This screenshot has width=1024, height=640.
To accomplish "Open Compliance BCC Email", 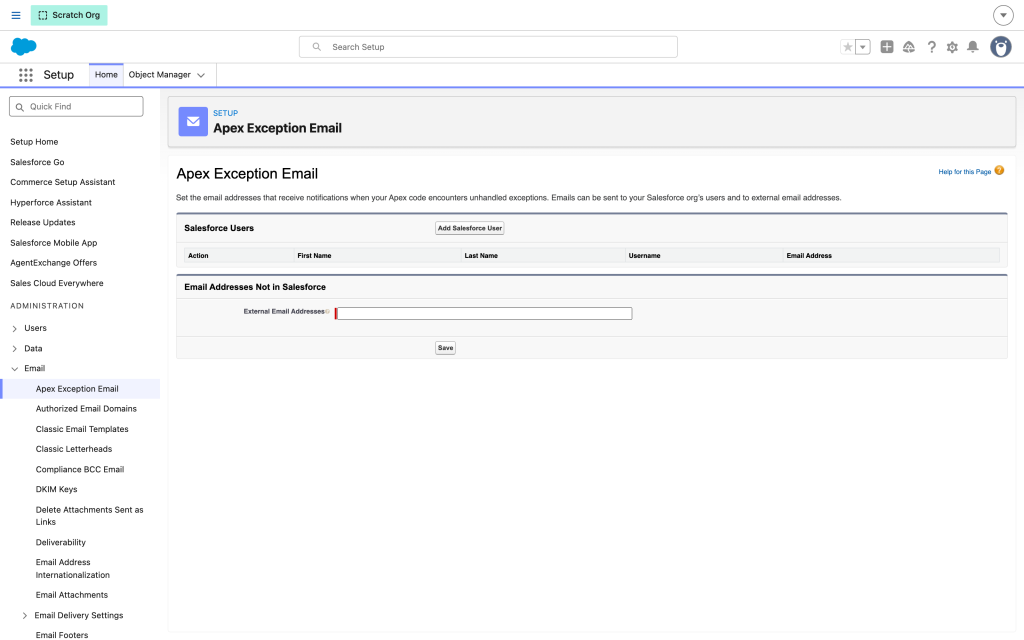I will click(80, 470).
